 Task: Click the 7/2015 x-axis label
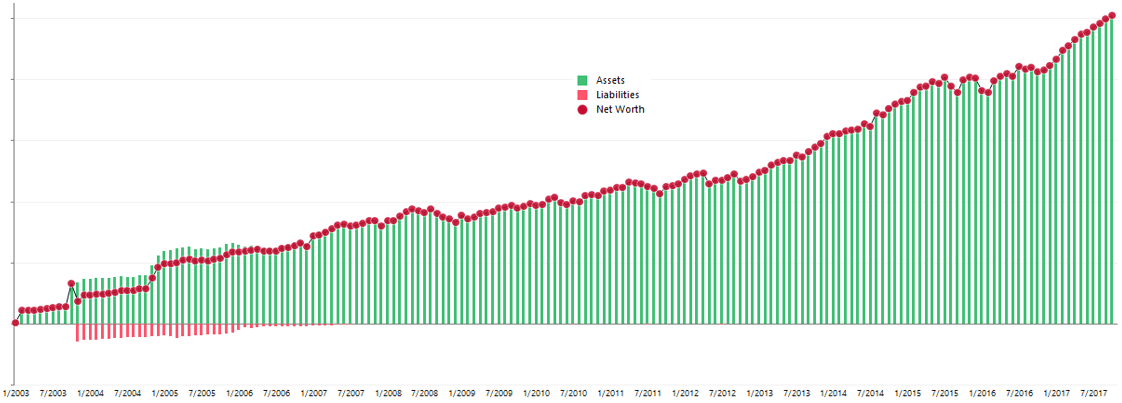click(x=945, y=394)
